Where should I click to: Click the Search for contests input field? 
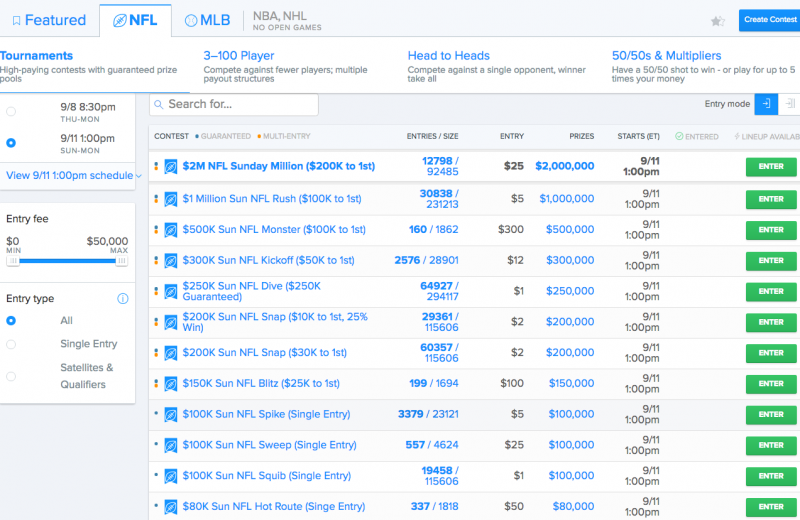234,104
